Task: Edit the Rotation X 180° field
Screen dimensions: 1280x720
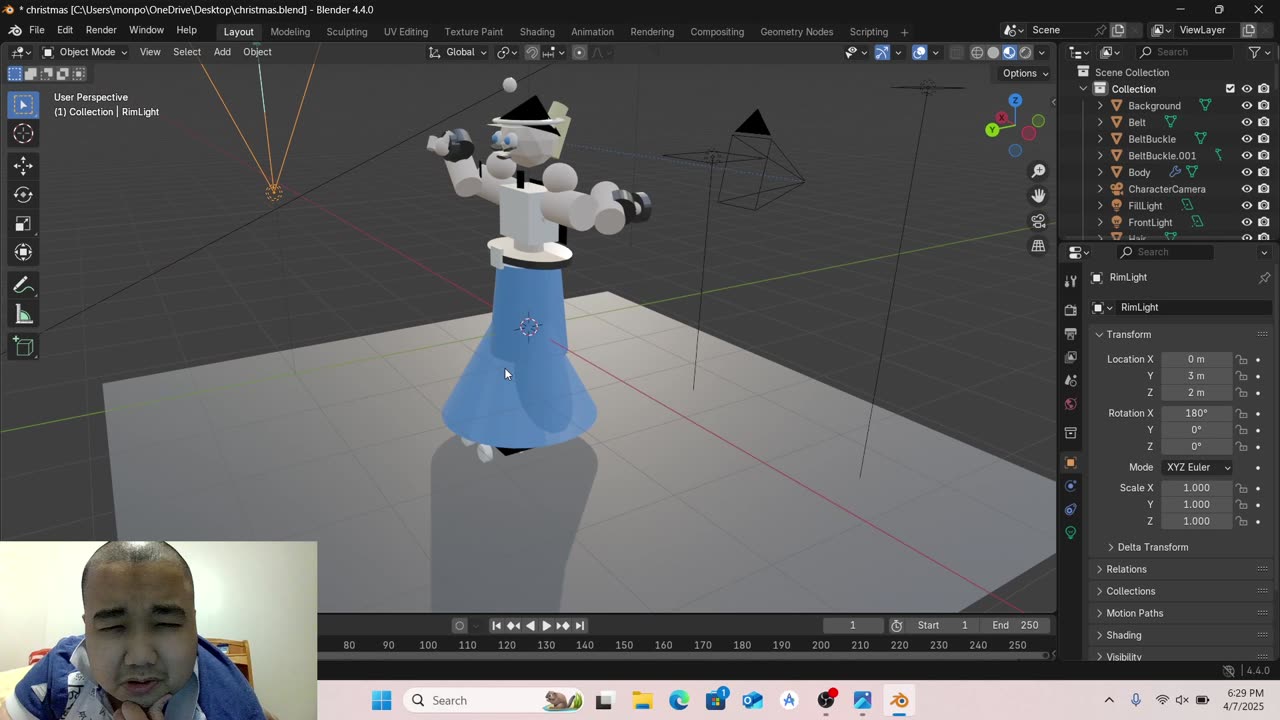Action: [x=1196, y=413]
